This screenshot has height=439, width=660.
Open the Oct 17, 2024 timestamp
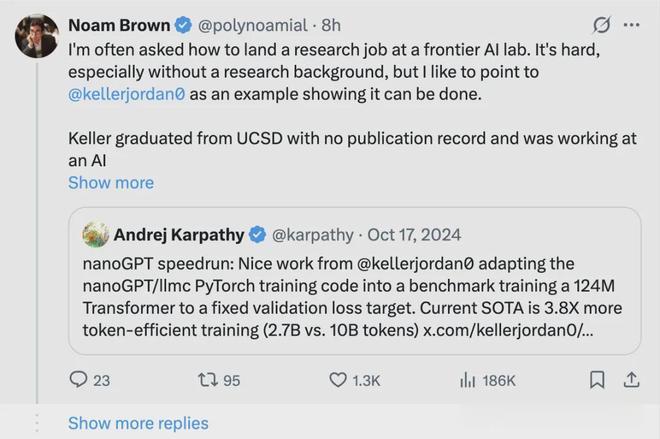[x=415, y=235]
